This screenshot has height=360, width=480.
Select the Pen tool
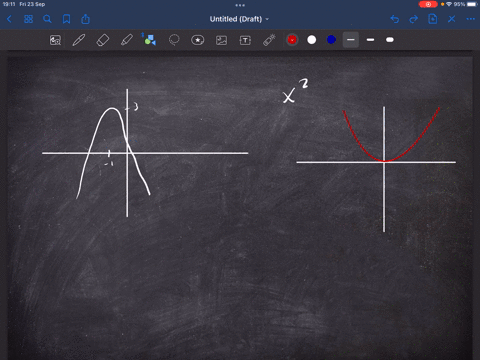79,40
